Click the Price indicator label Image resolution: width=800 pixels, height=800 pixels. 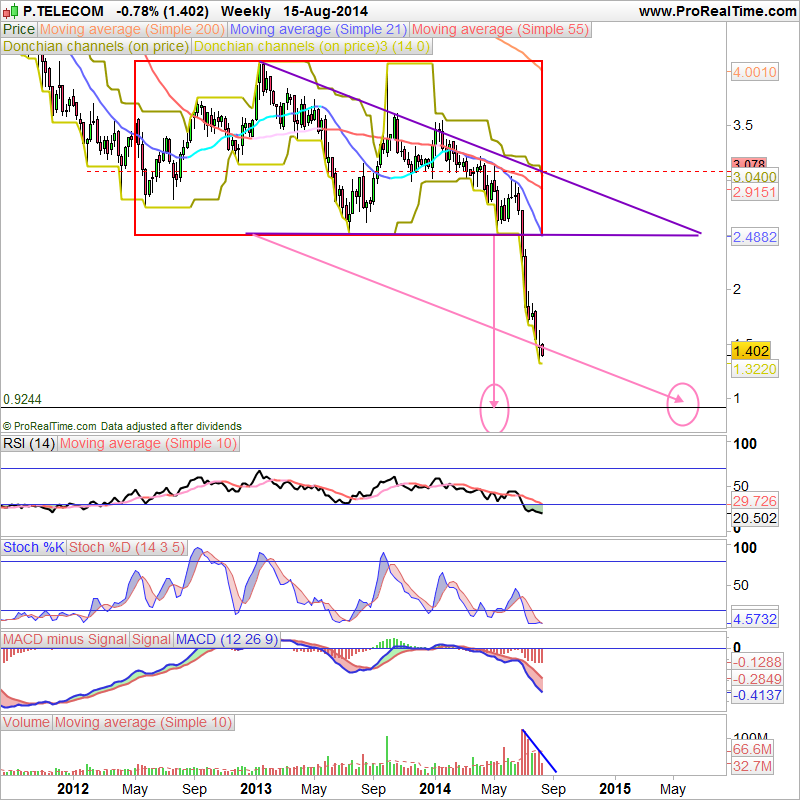point(19,30)
